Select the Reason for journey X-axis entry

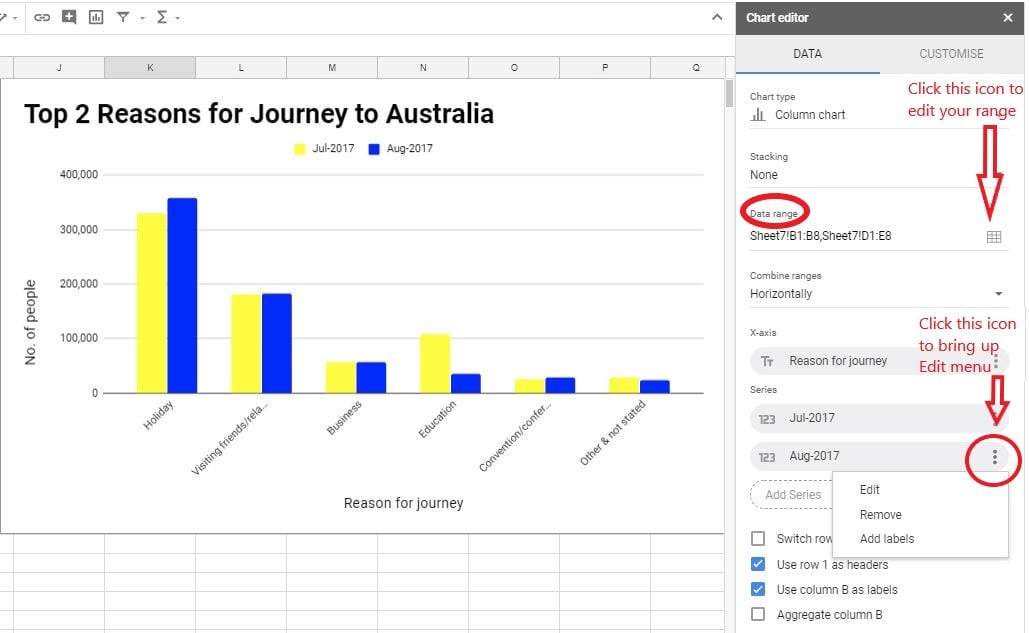click(x=879, y=361)
